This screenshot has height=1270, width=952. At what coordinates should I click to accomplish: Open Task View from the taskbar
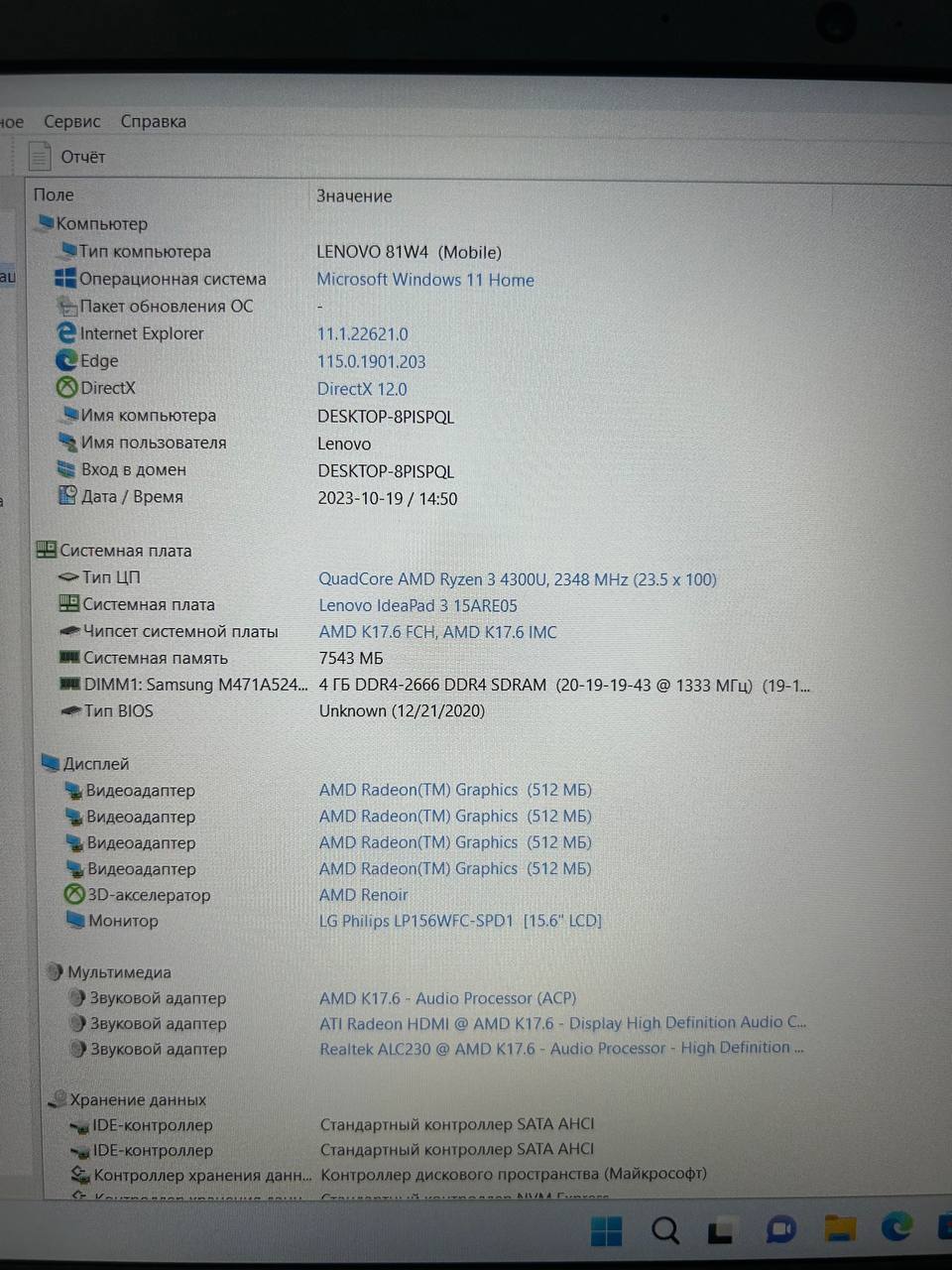[x=721, y=1231]
